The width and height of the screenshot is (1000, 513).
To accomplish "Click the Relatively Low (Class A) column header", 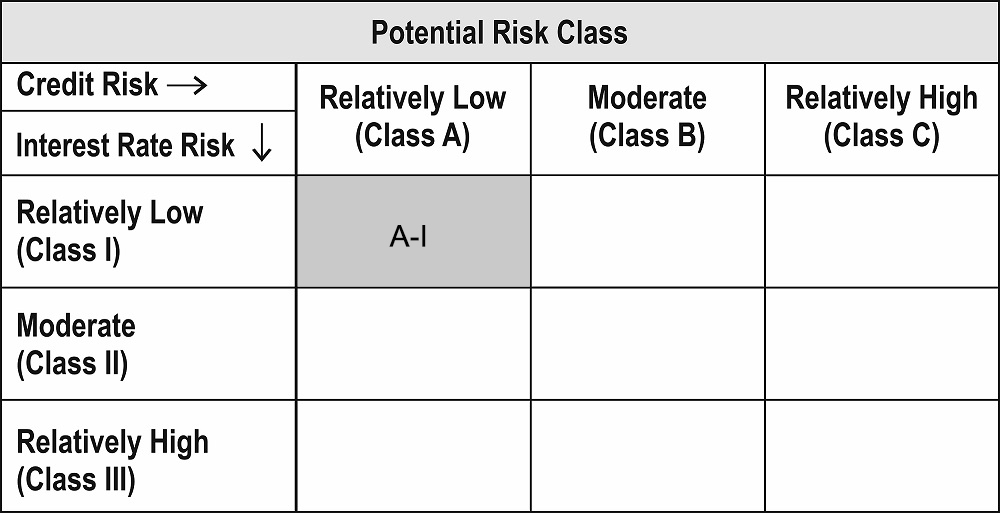I will tap(413, 118).
